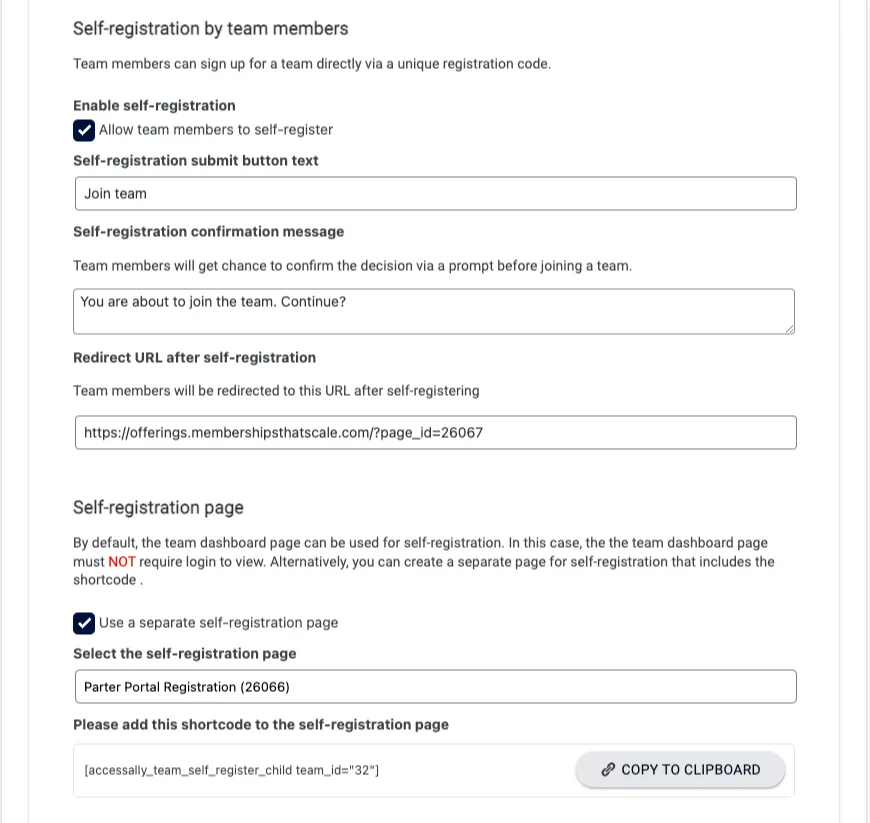Click the 'Self-registration page' section heading
The height and width of the screenshot is (823, 870).
click(x=156, y=507)
